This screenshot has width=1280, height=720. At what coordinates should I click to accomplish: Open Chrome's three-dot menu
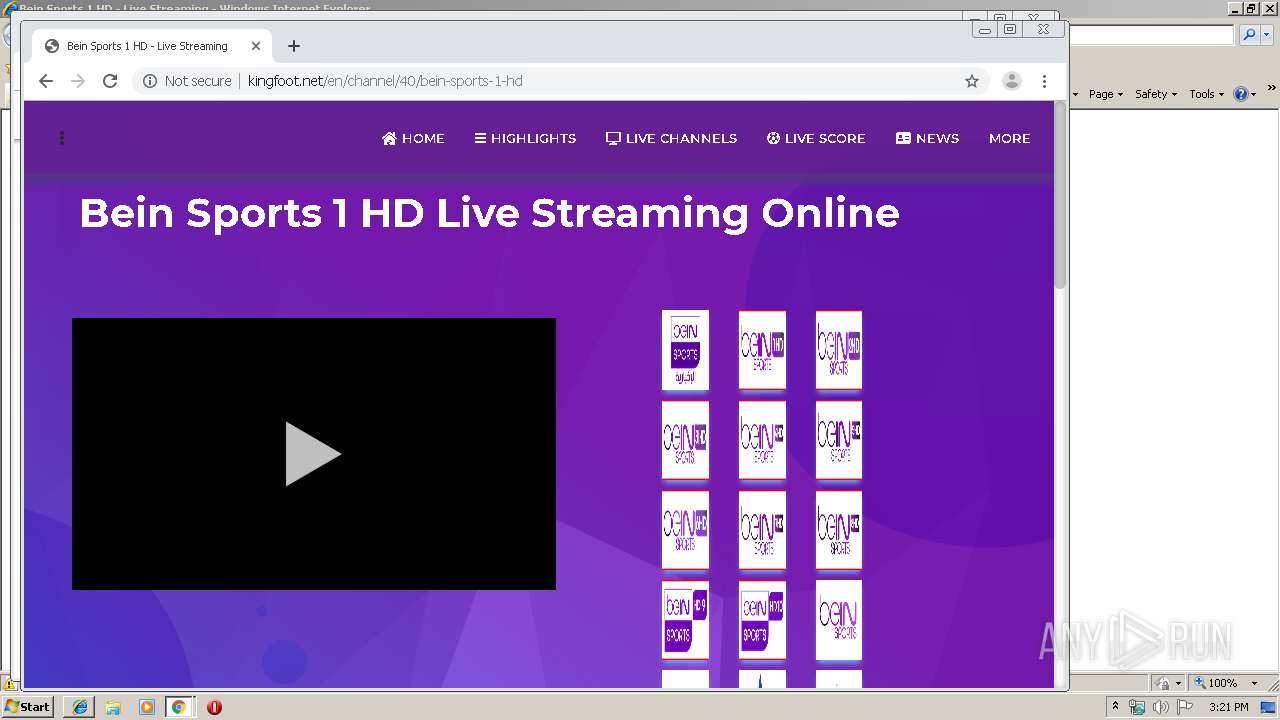click(x=1044, y=81)
